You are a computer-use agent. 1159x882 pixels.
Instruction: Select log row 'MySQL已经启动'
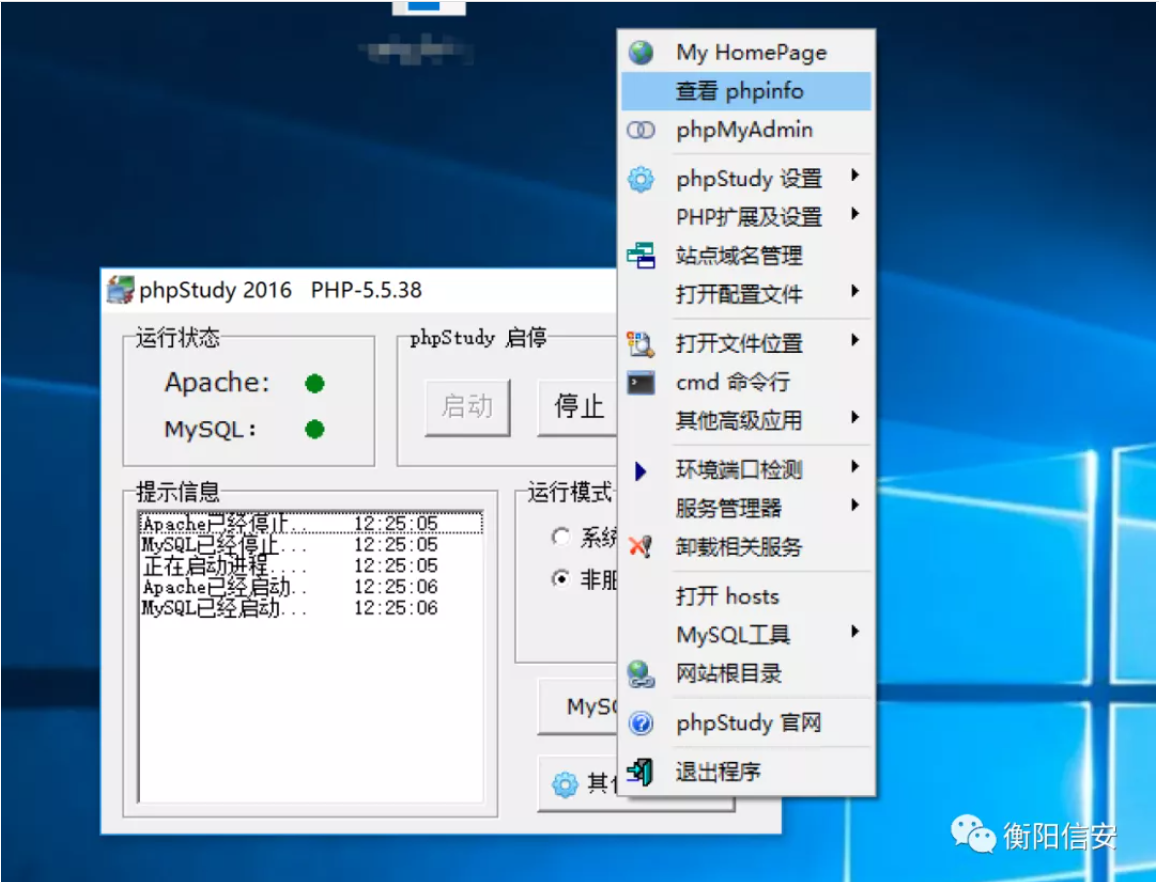tap(310, 608)
